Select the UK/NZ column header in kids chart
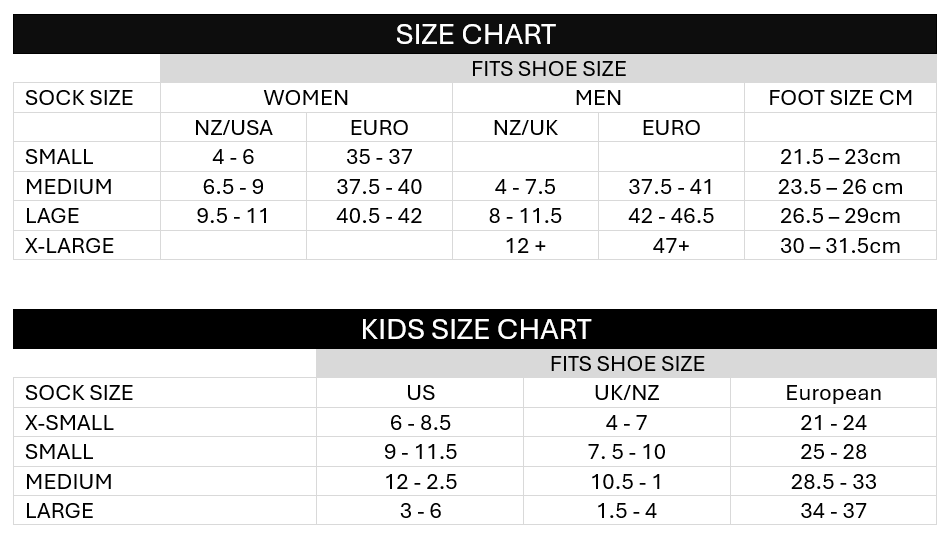This screenshot has height=541, width=952. pos(626,393)
